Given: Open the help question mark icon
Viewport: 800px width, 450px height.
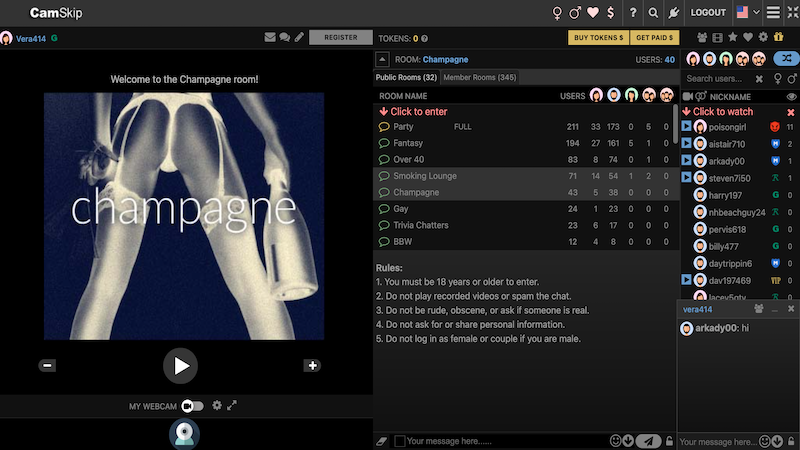Looking at the screenshot, I should (633, 12).
